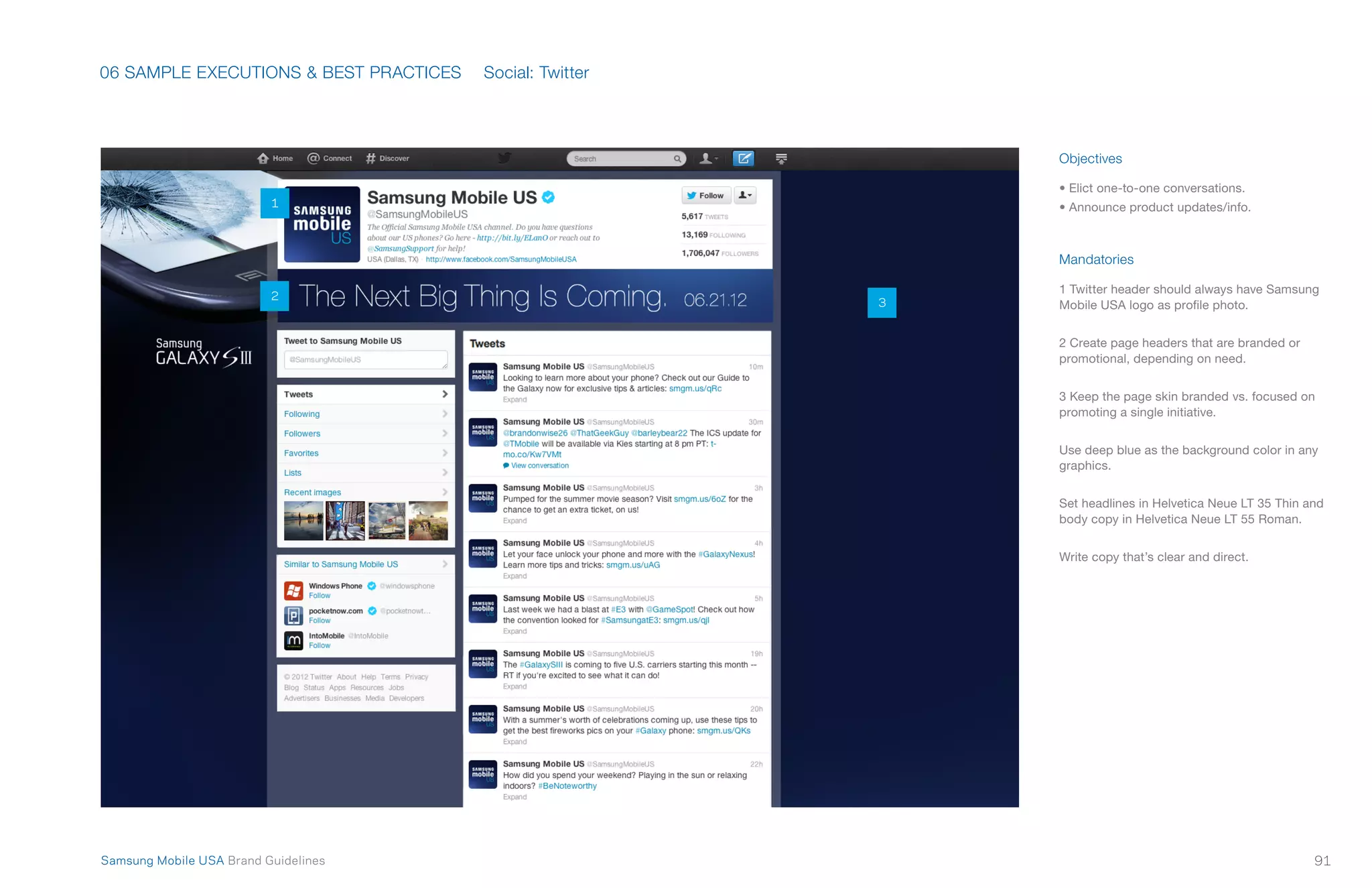View the 1,706,047 followers count
1372x888 pixels.
(x=720, y=253)
